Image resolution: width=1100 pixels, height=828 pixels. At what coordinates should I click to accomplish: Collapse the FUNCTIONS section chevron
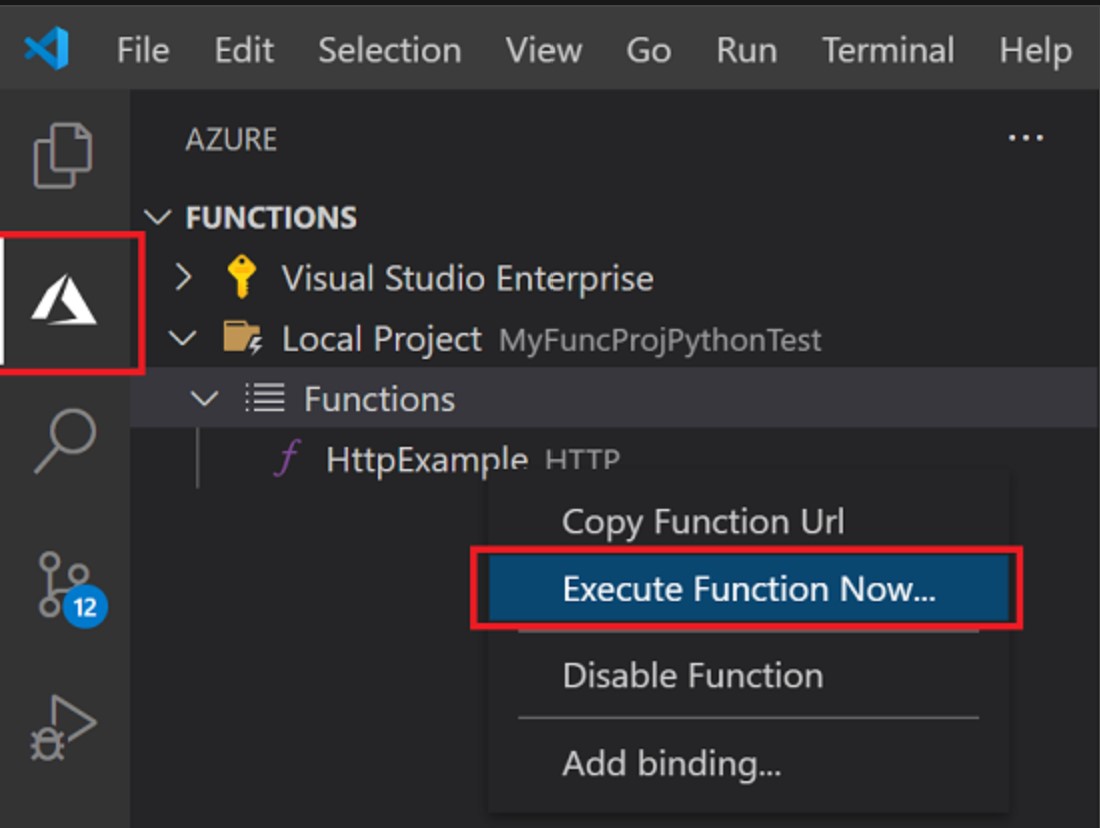(158, 218)
